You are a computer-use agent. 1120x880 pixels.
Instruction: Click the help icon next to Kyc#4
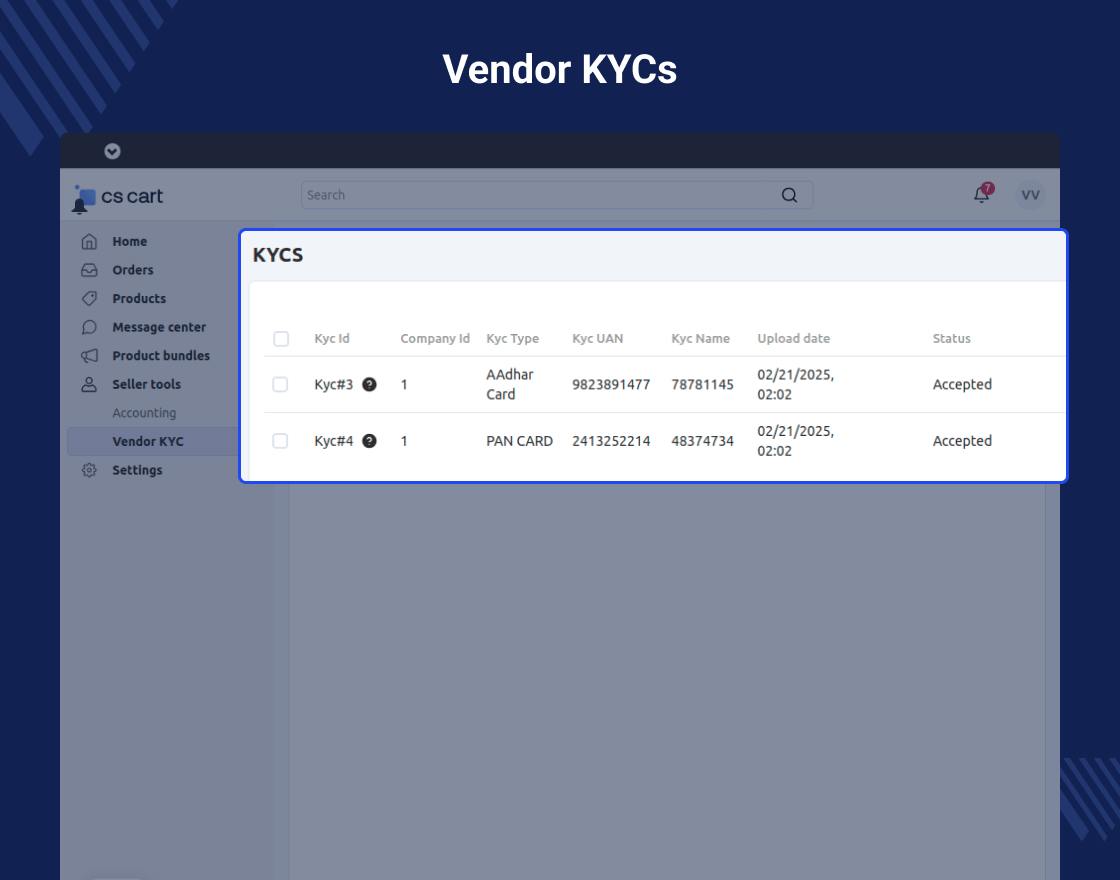[369, 441]
